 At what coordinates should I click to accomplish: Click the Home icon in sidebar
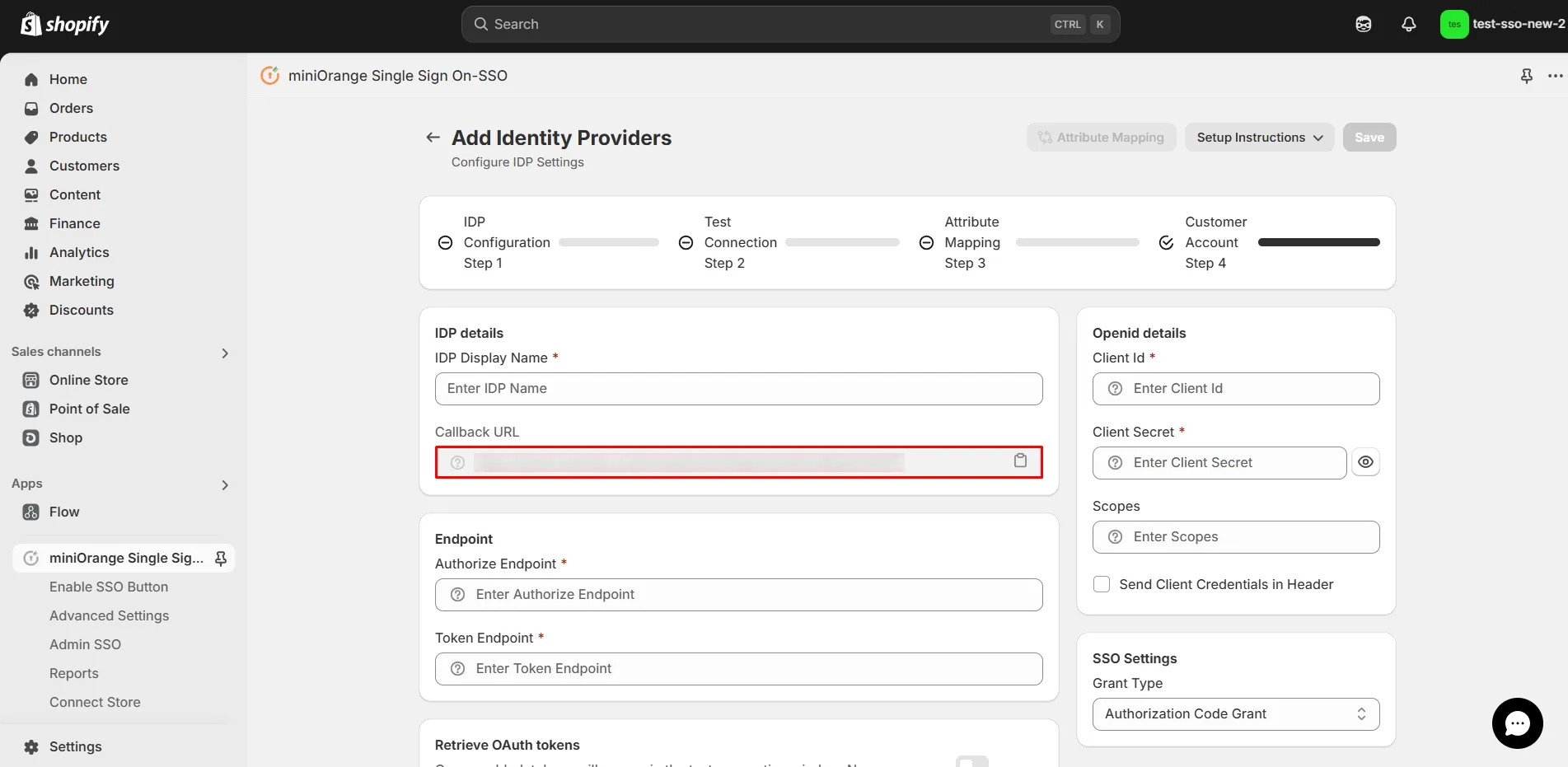(x=31, y=80)
